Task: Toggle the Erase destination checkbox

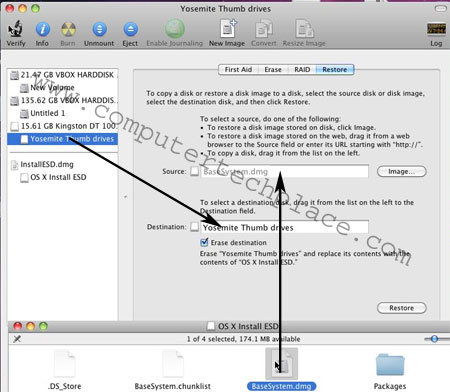Action: click(x=204, y=242)
